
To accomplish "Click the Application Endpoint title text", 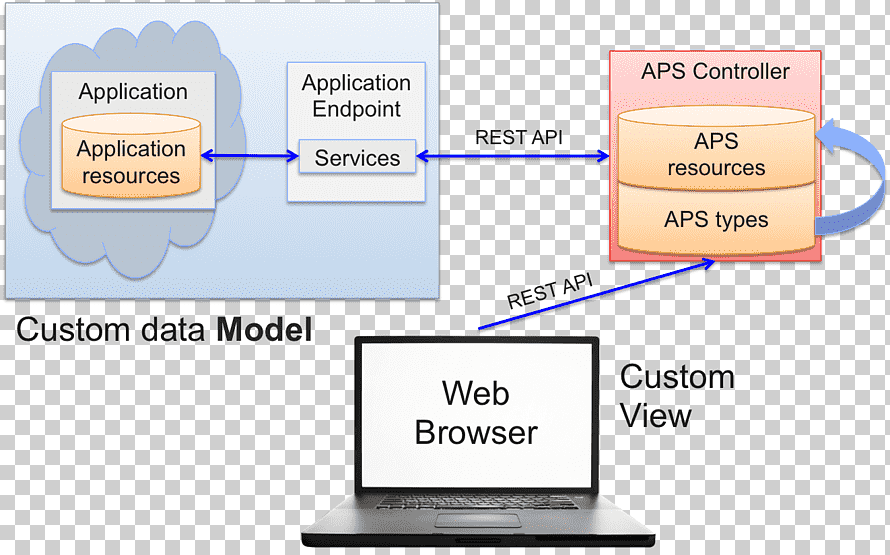I will [x=356, y=95].
